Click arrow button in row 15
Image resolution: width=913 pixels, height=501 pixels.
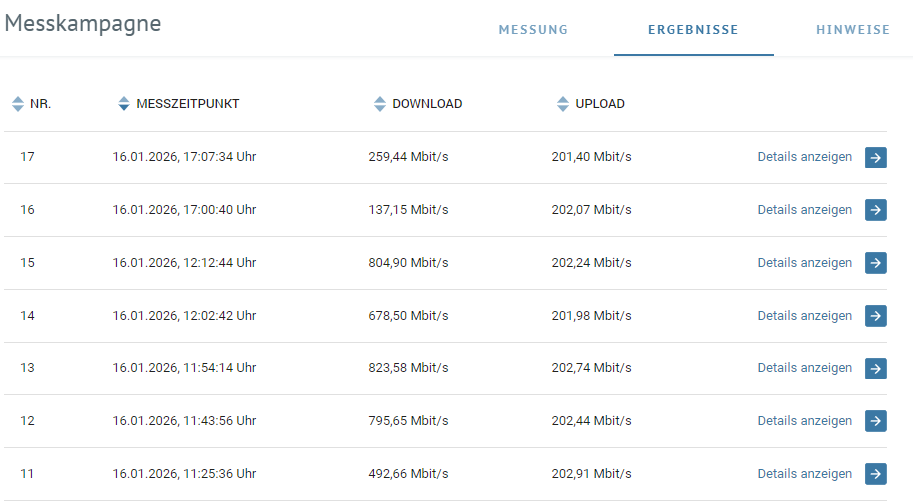876,263
